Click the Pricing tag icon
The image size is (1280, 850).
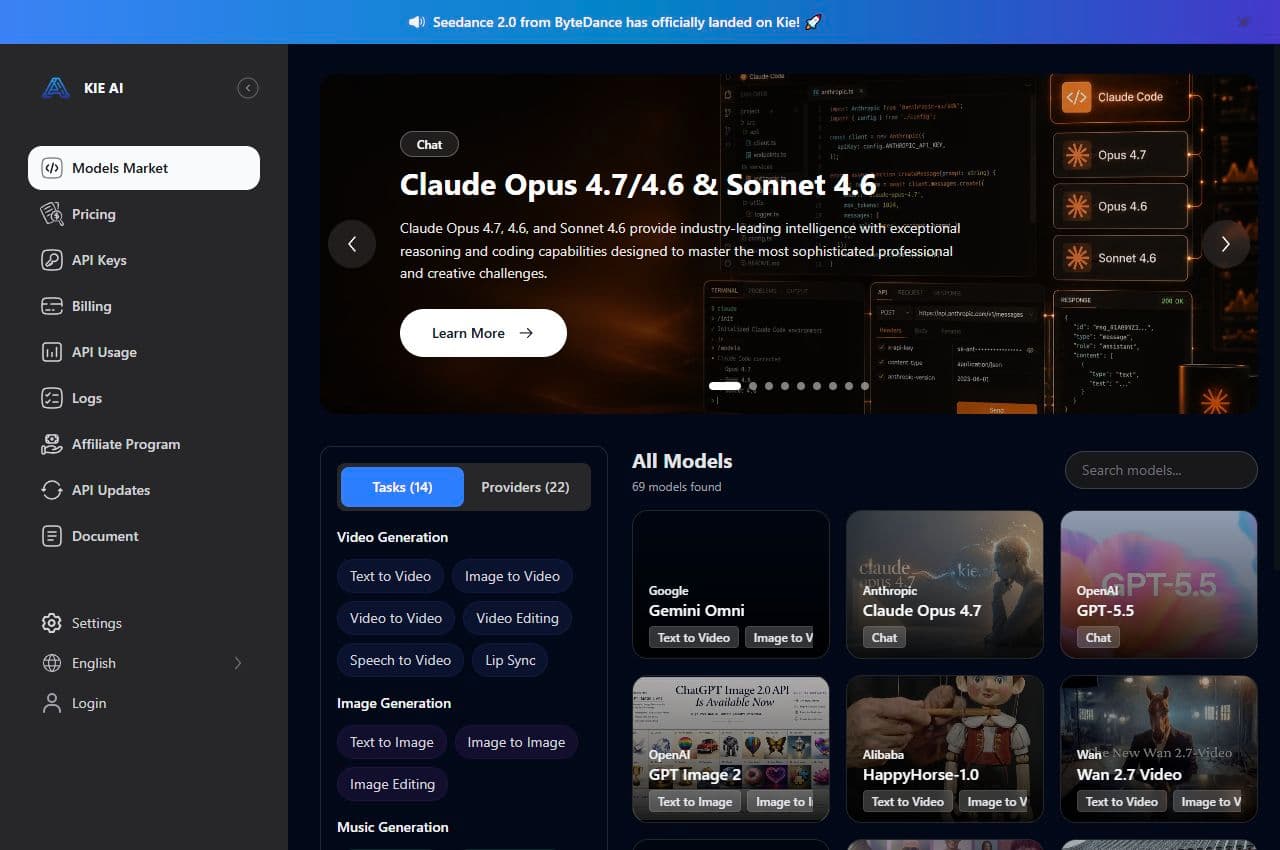51,214
